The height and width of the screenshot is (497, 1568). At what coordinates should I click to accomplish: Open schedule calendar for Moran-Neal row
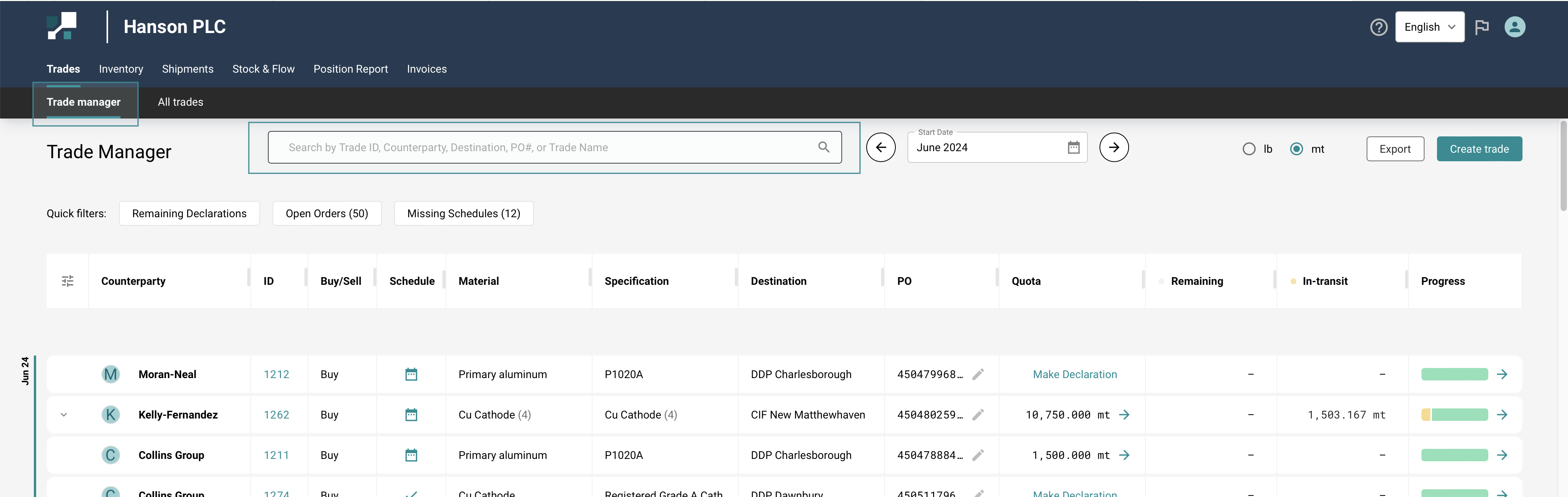[x=411, y=375]
